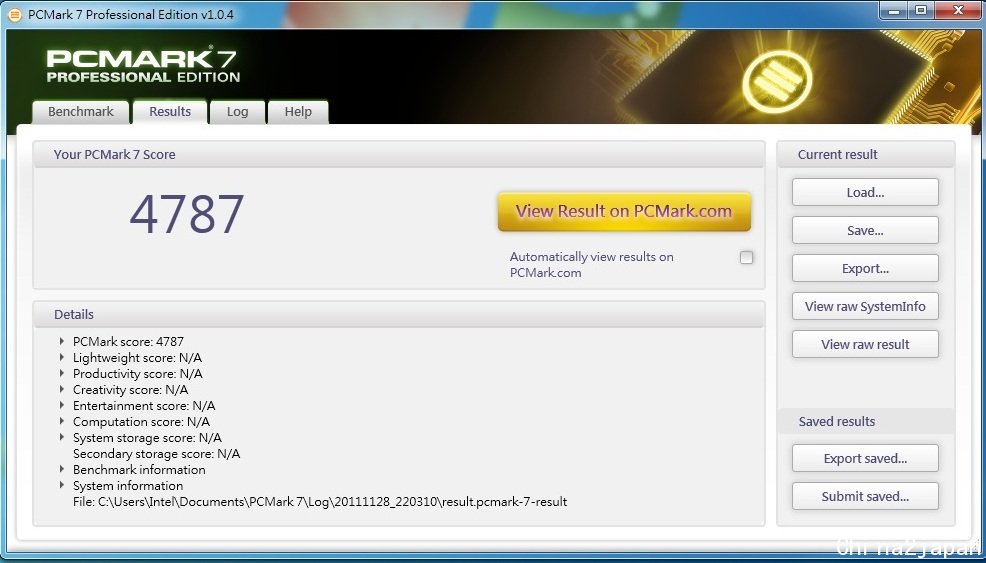Open View raw SystemInfo
Screen dimensions: 986x563
(865, 306)
